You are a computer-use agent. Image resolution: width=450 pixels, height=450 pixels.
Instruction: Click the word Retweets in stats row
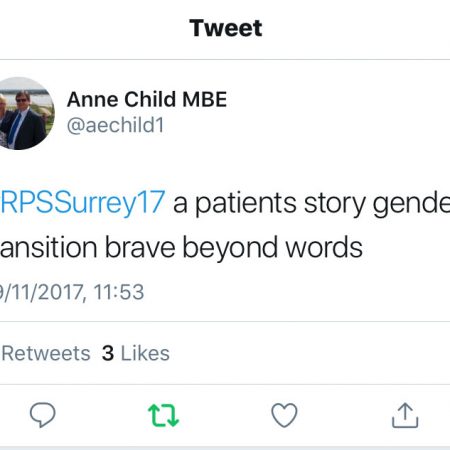coord(45,353)
